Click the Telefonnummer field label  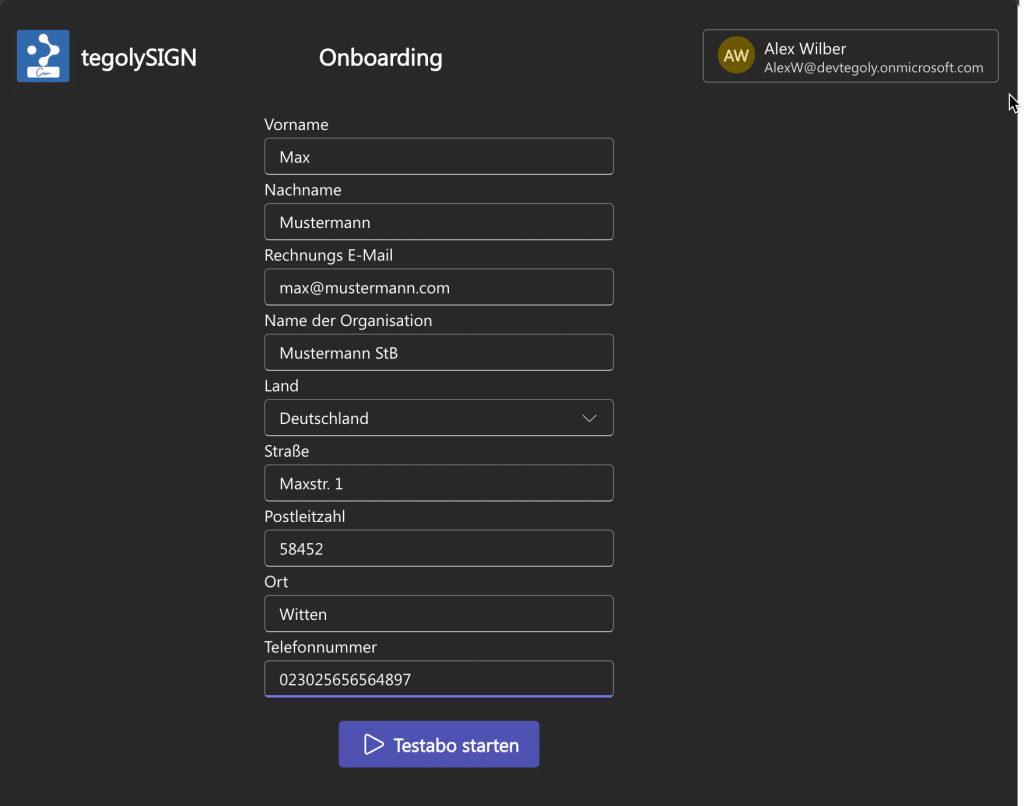coord(320,647)
